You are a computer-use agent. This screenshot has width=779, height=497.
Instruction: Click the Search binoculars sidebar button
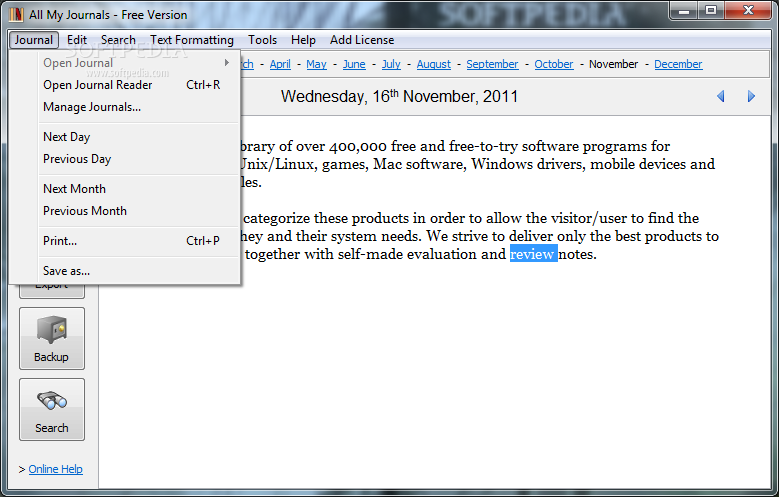52,410
